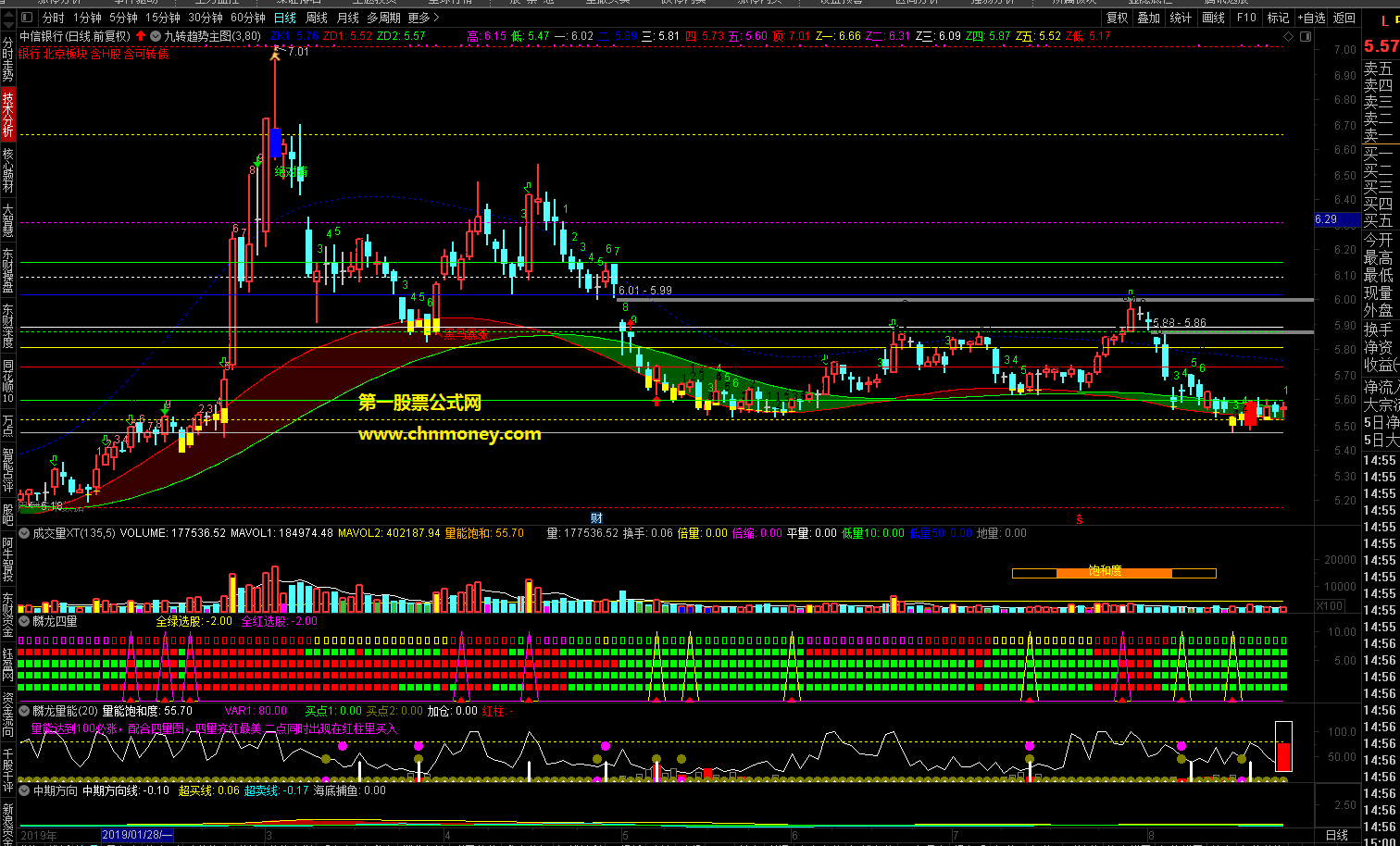This screenshot has height=846, width=1400.
Task: Expand the 麟龙四量 indicator dropdown arrow
Action: point(25,622)
